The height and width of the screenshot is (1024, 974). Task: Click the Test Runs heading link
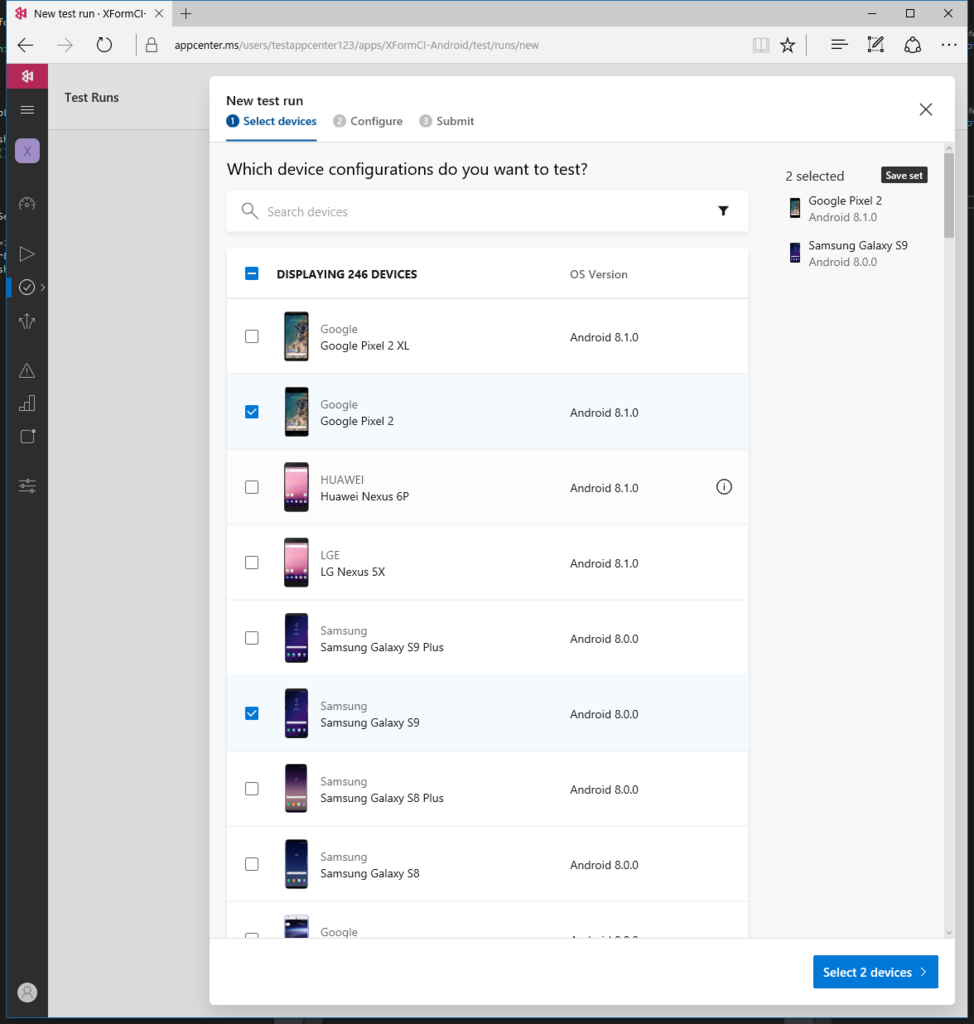coord(91,97)
